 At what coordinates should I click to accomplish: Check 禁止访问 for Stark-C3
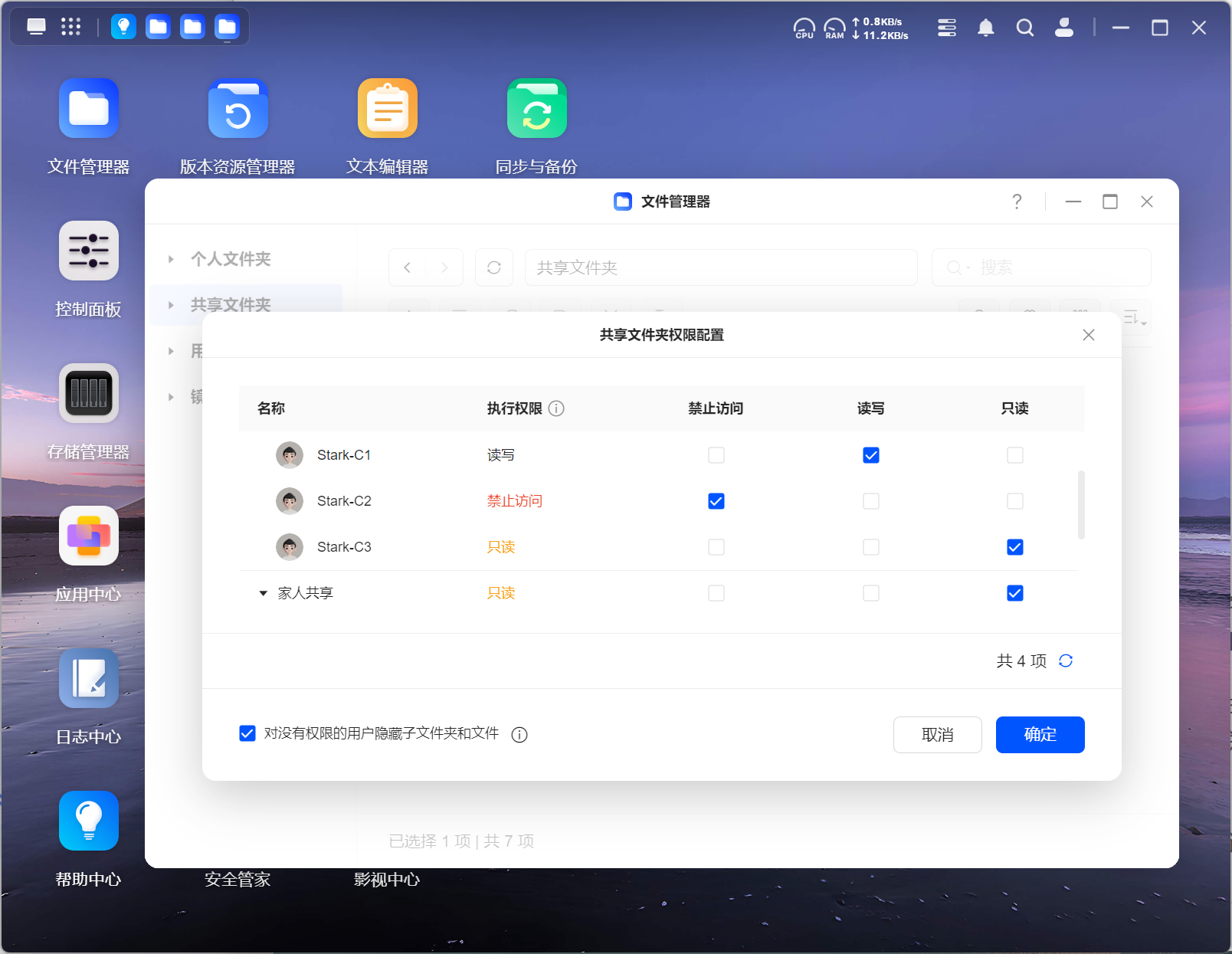716,547
